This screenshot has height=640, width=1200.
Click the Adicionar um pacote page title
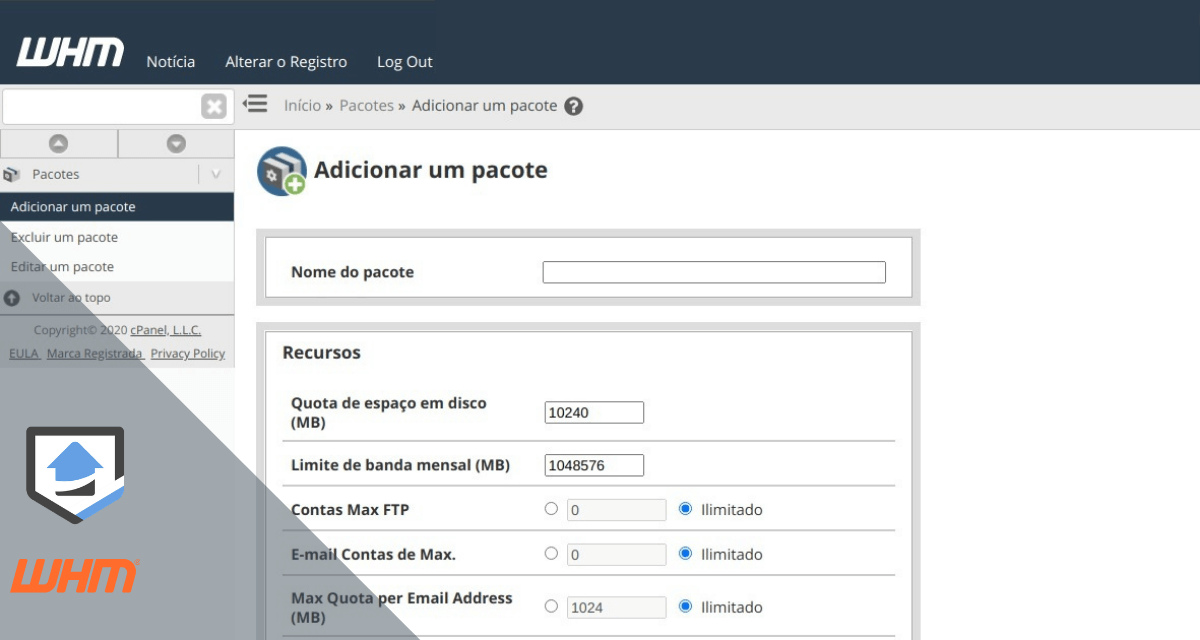431,170
